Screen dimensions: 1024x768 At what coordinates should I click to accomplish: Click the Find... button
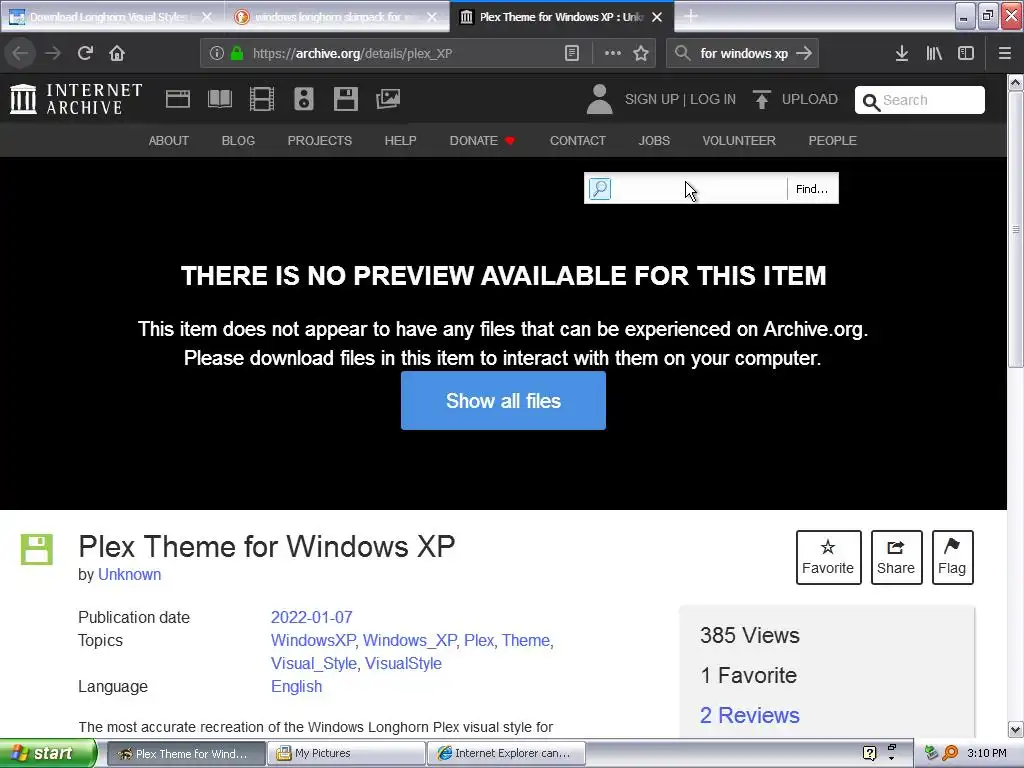[812, 189]
